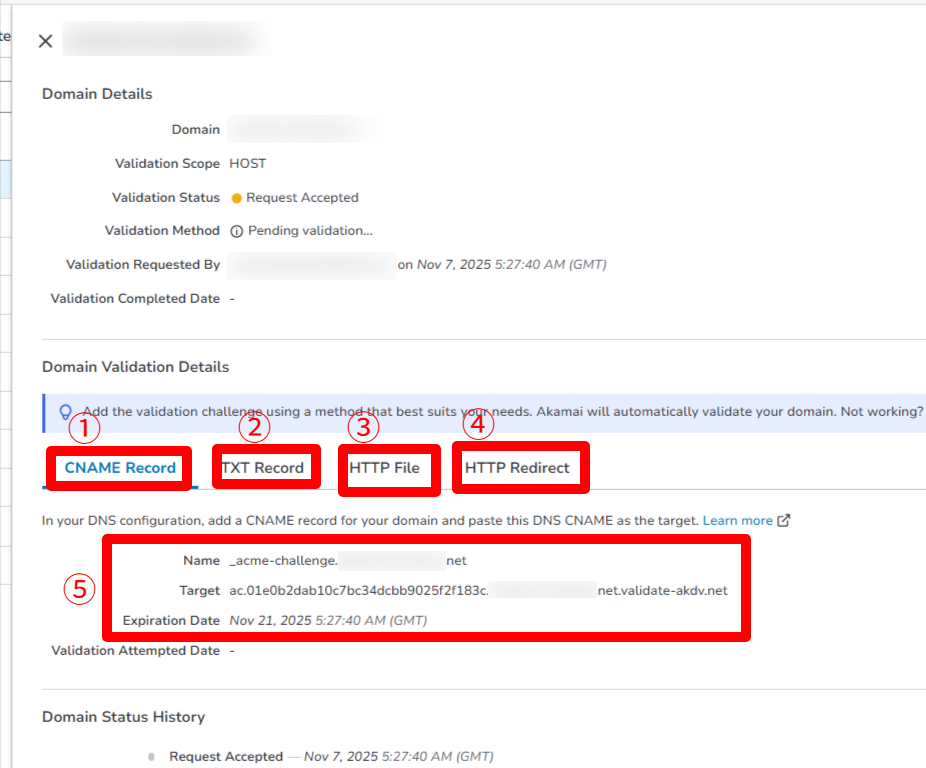Screen dimensions: 926x768
Task: Open the Learn more link
Action: [737, 521]
